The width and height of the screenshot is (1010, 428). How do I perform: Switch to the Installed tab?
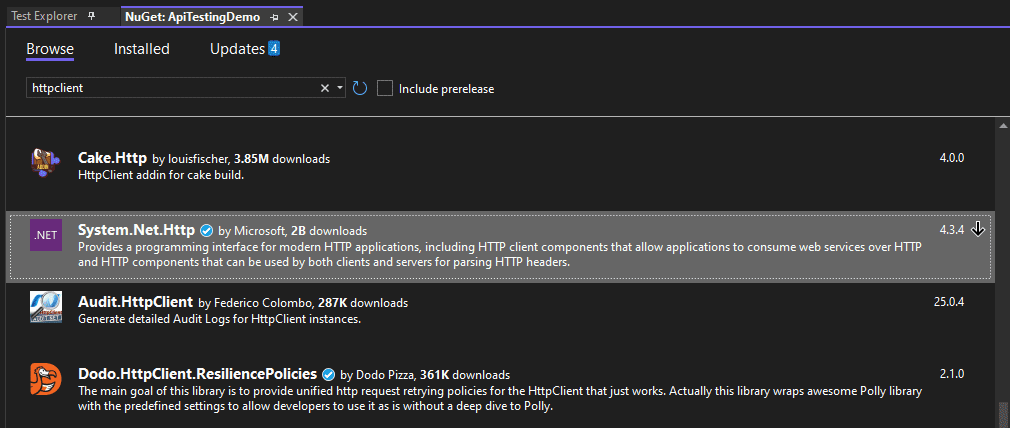(142, 49)
